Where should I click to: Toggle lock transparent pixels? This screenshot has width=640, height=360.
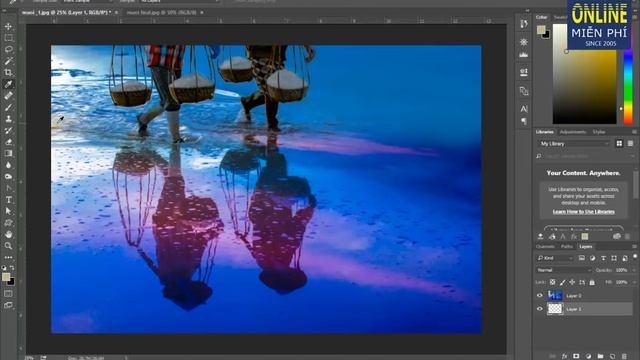pyautogui.click(x=552, y=282)
